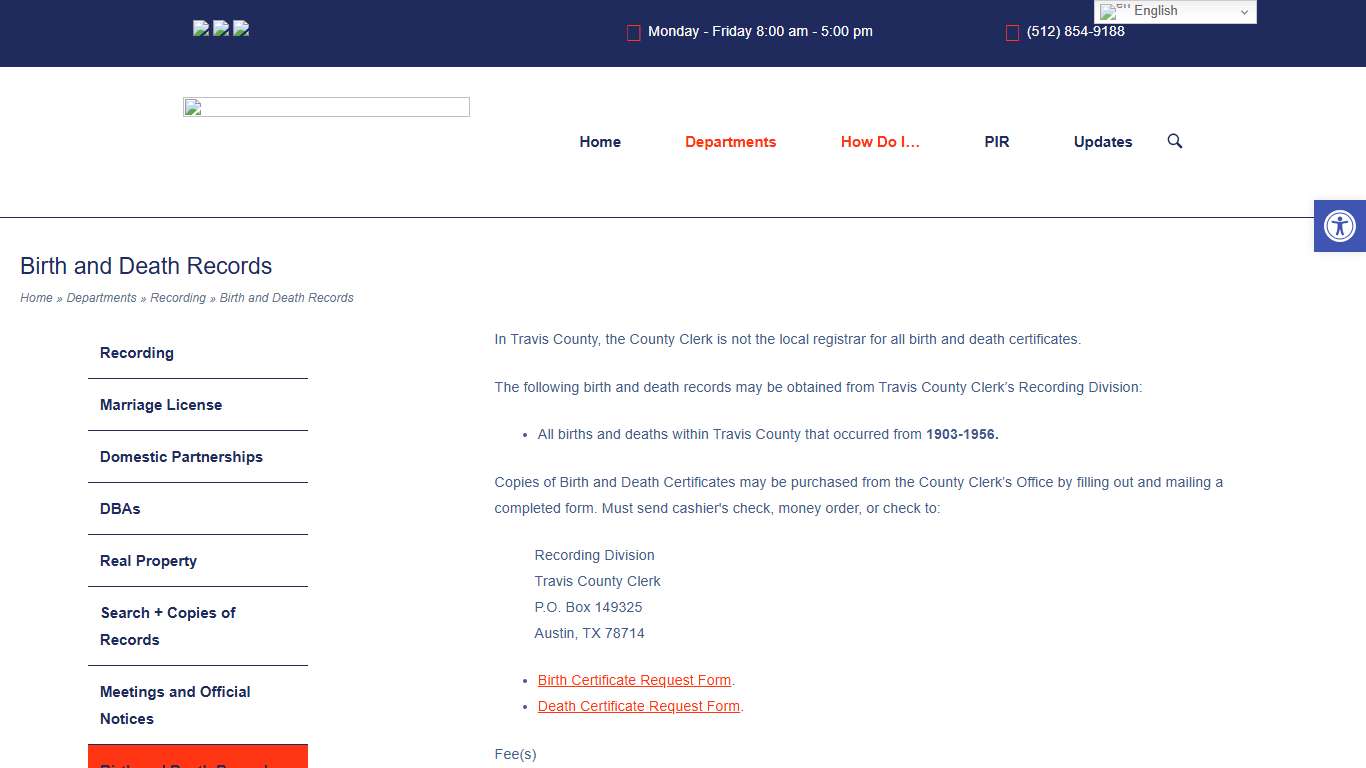Open the Birth Certificate Request Form
The height and width of the screenshot is (768, 1366).
(x=634, y=680)
